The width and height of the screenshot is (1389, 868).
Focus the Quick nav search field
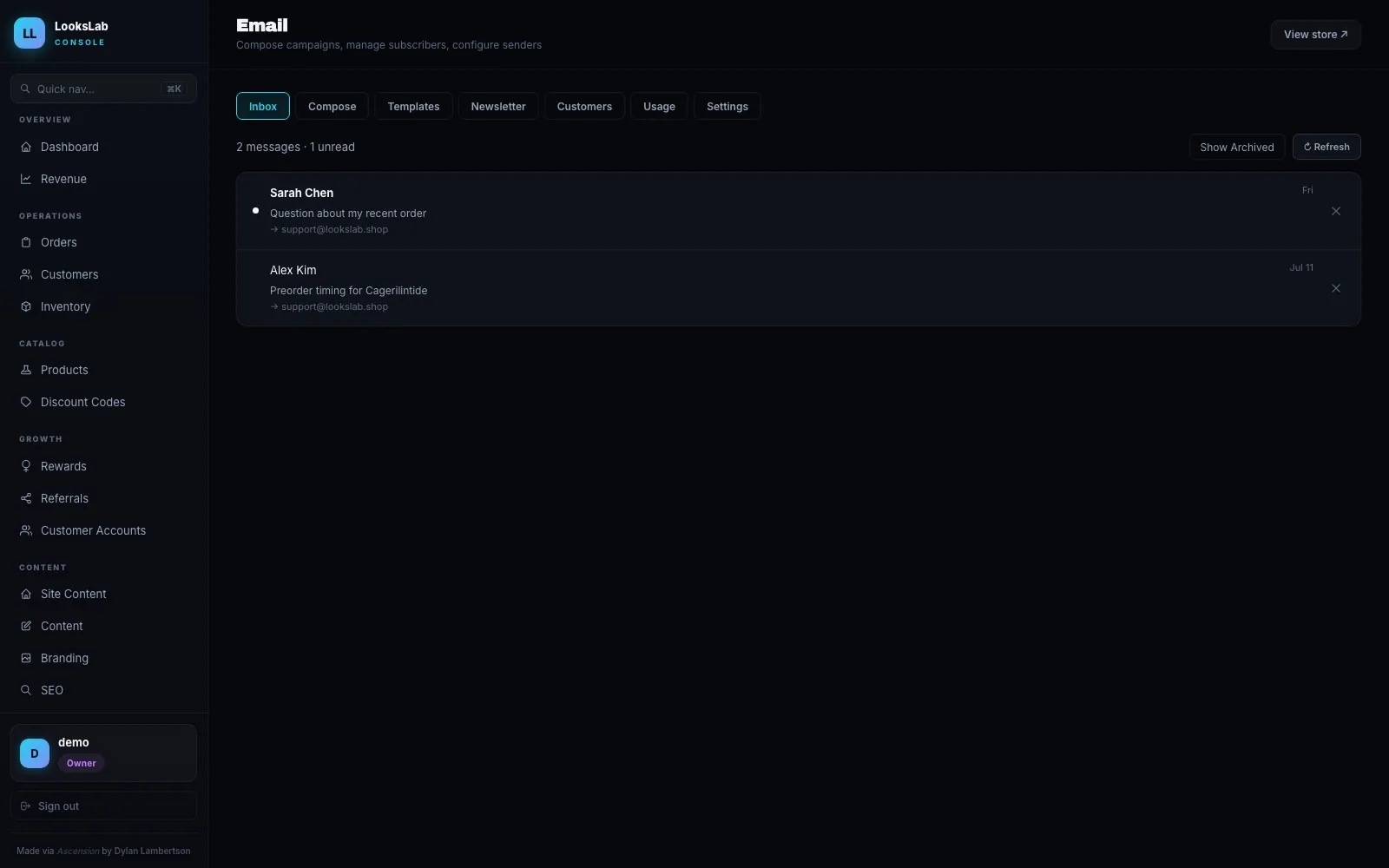103,89
